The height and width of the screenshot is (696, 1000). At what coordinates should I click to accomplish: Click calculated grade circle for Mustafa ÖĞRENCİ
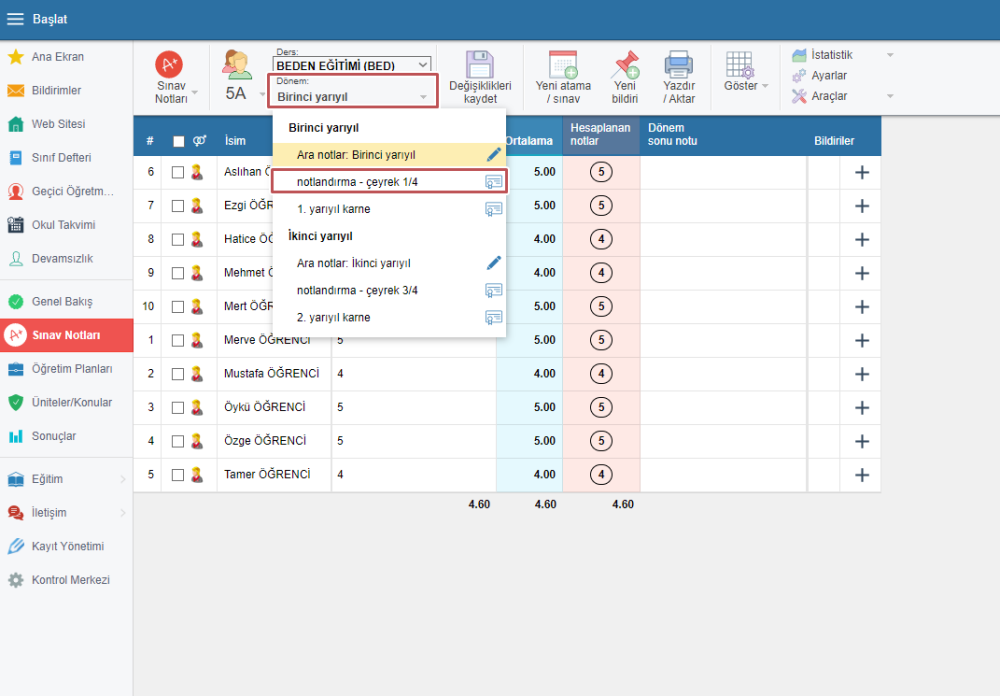pos(601,374)
